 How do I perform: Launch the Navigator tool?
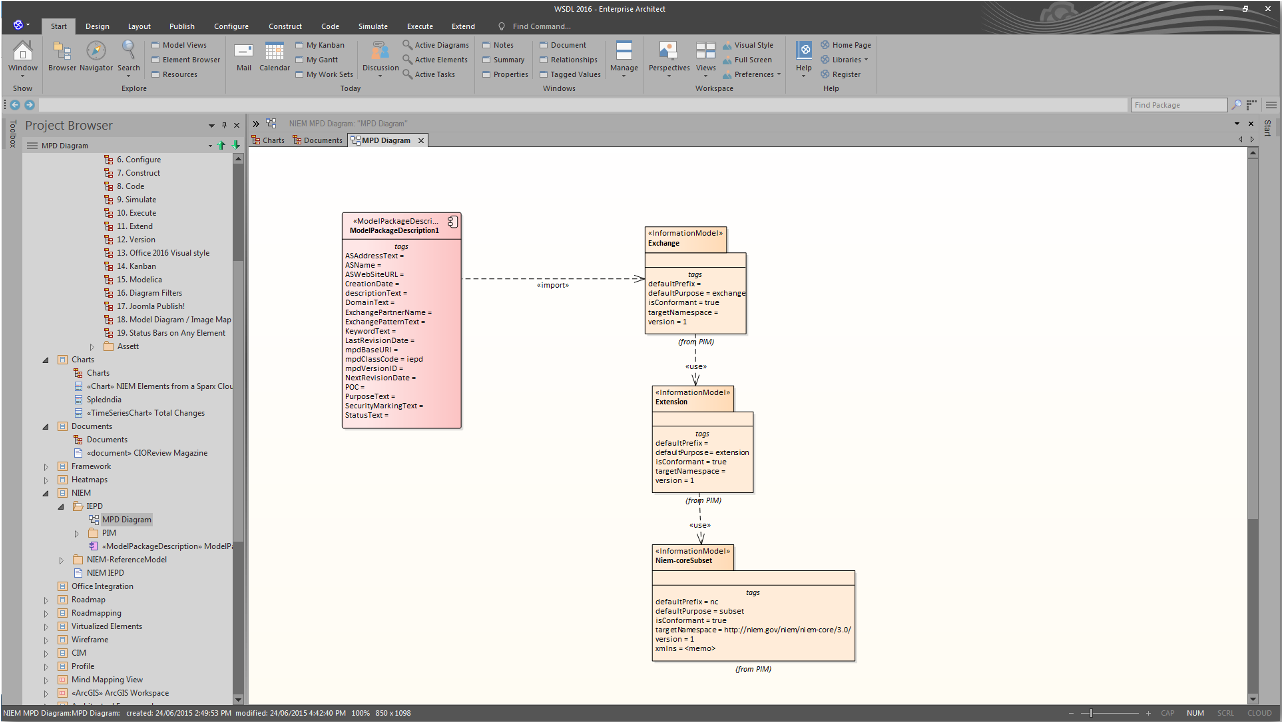(96, 57)
